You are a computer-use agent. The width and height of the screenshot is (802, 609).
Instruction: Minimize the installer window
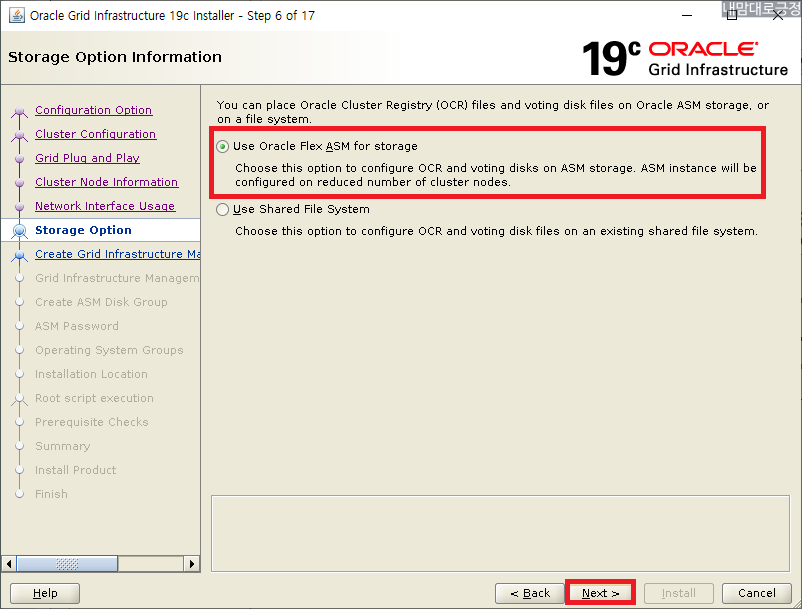(x=687, y=16)
